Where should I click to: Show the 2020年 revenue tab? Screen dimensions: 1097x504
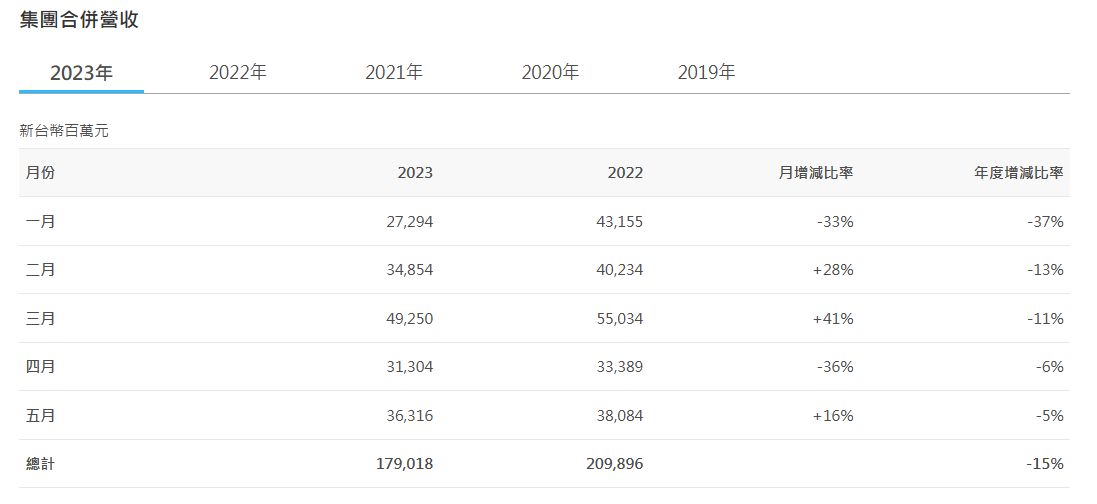click(550, 73)
